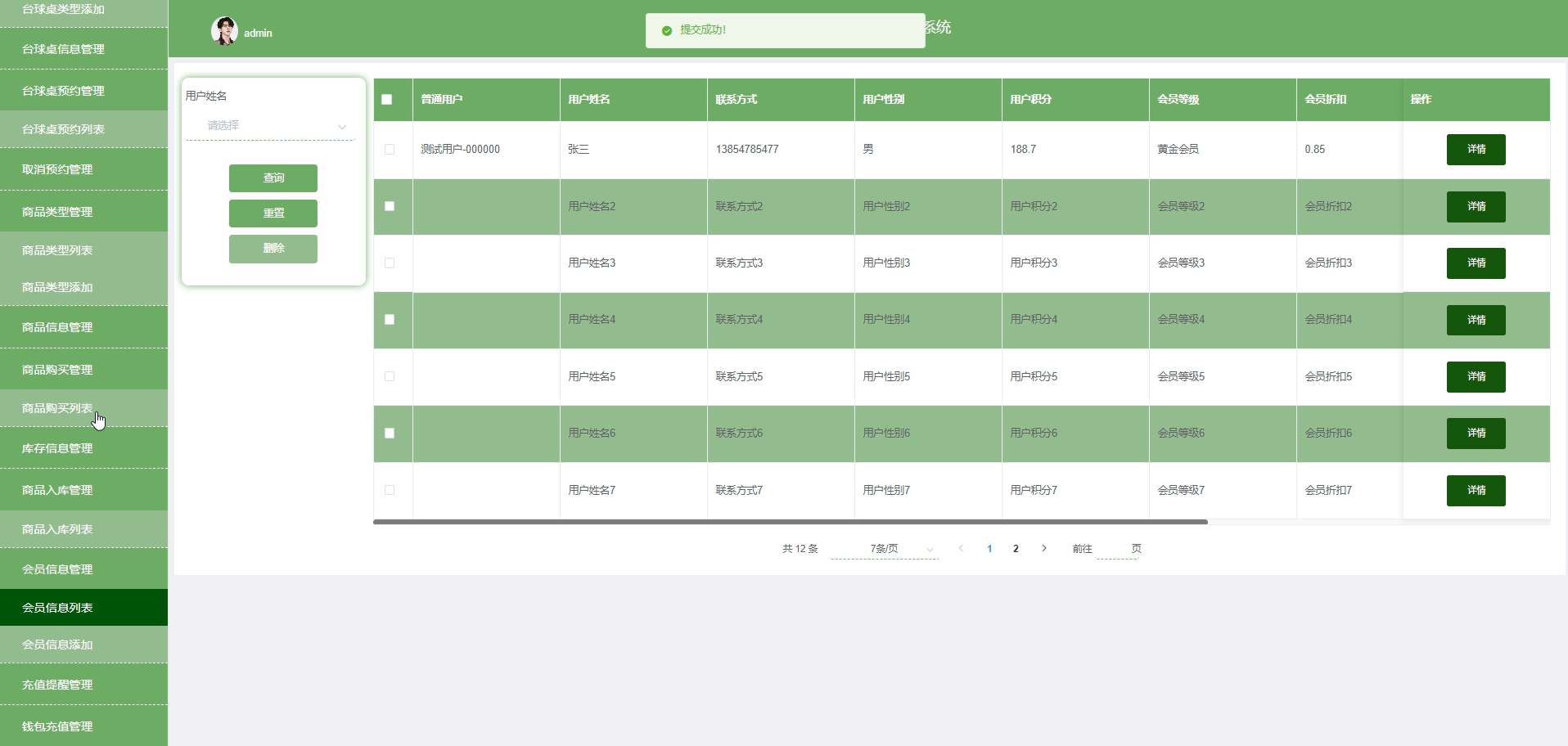Open the 7条/页 page size dropdown
This screenshot has height=746, width=1568.
click(885, 549)
